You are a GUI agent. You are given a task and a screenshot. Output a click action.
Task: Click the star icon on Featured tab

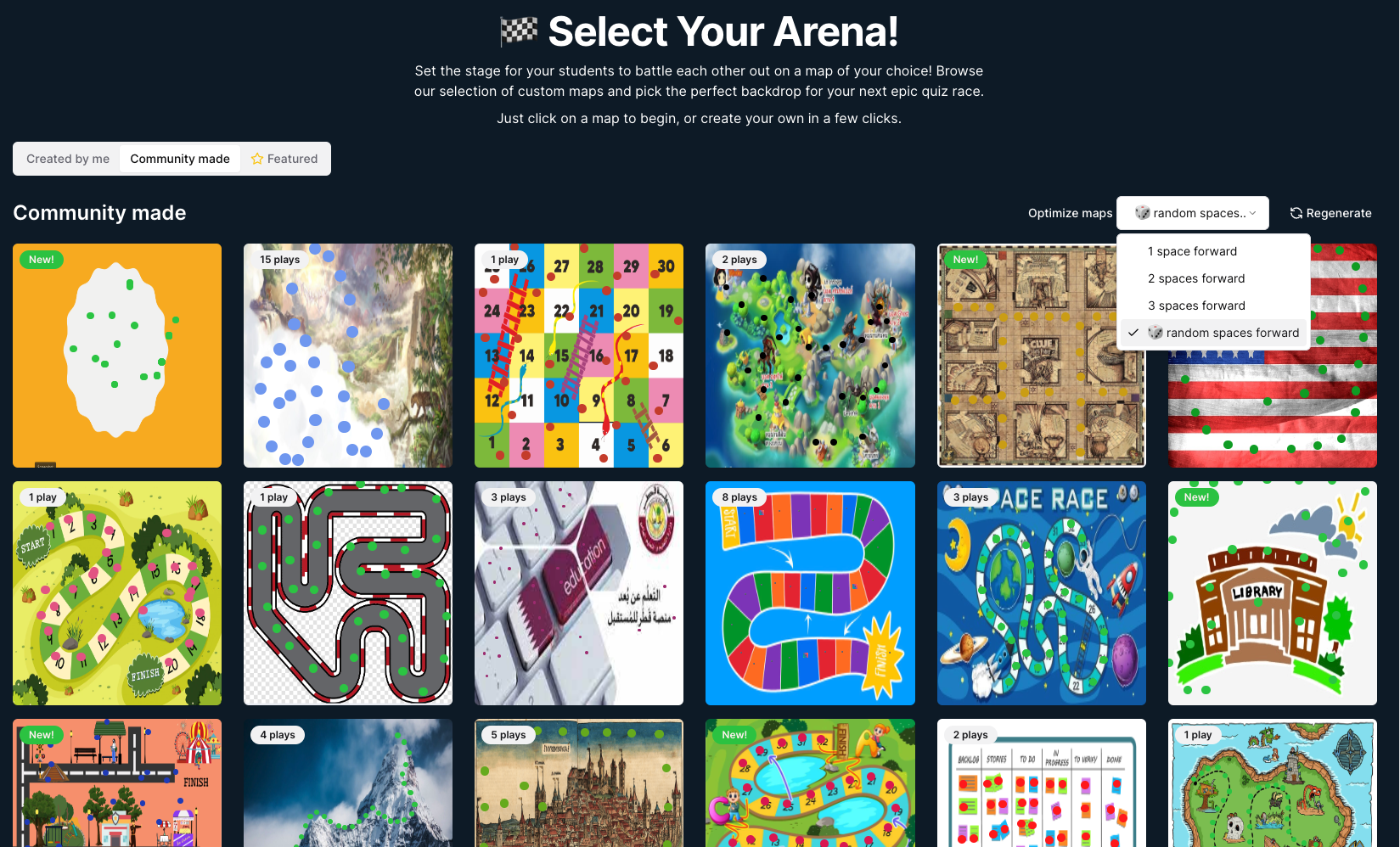coord(257,159)
